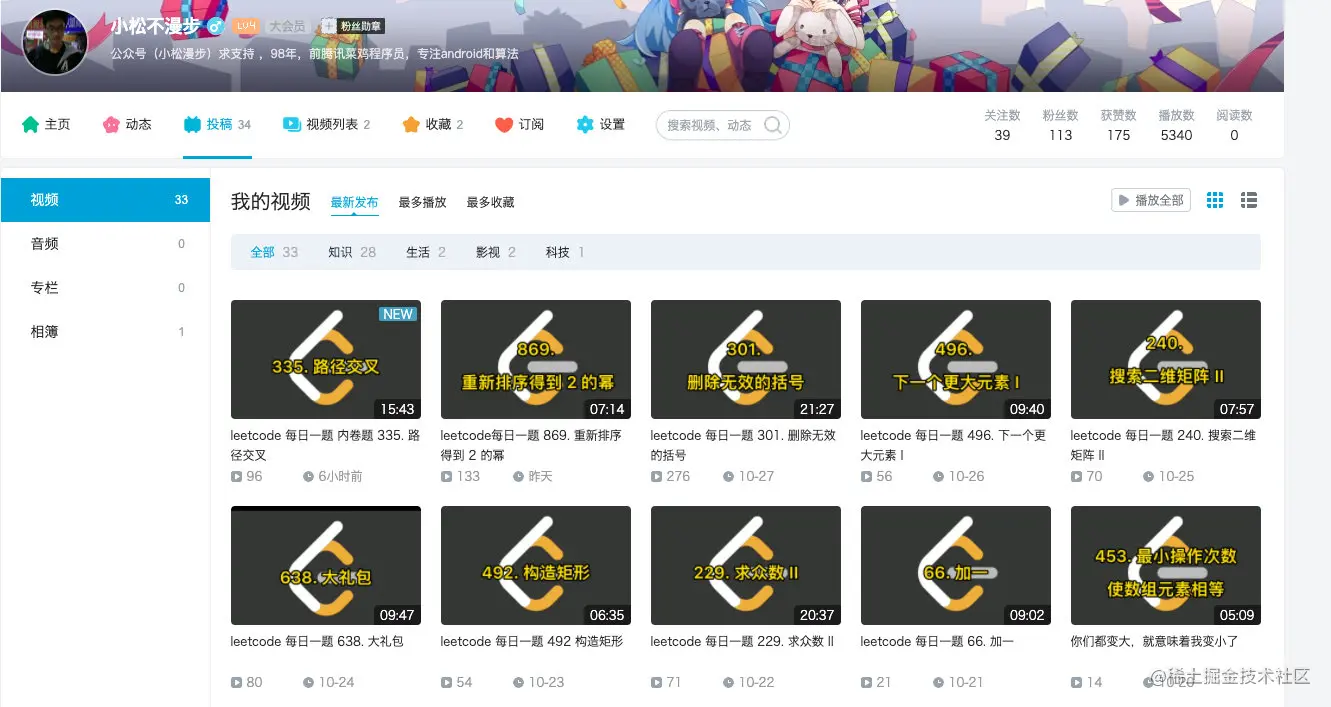Click title leetcode 每日一题 496. 下一个更大元素 I

tap(953, 445)
